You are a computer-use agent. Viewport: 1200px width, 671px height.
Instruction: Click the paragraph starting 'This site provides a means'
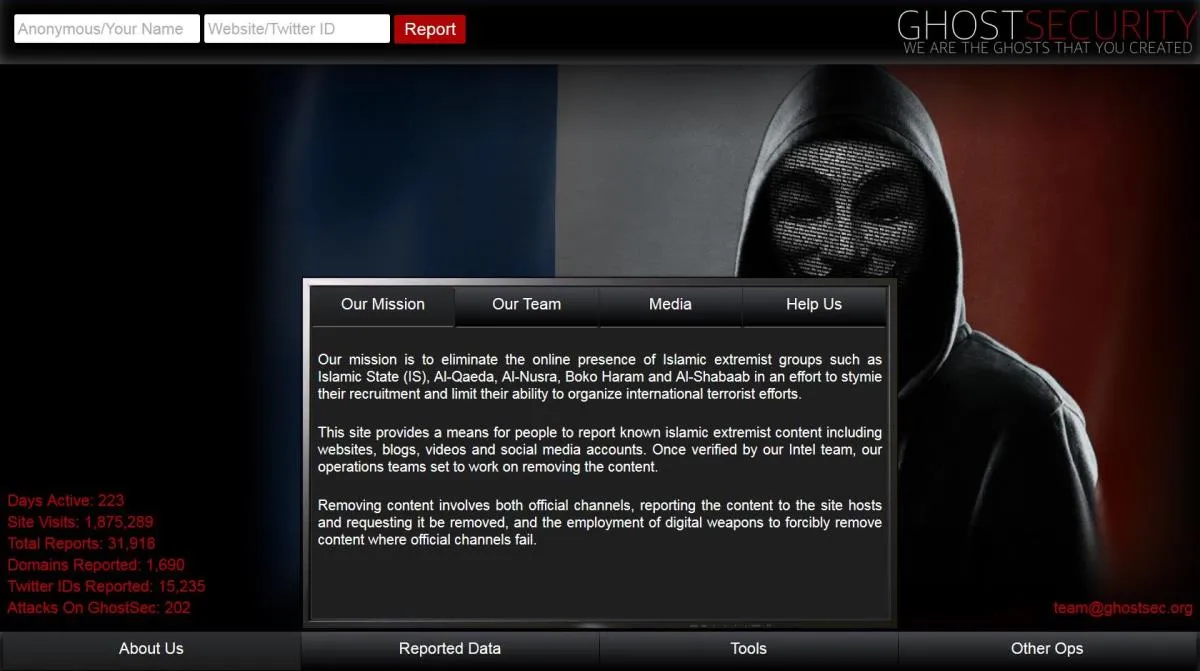click(x=600, y=450)
